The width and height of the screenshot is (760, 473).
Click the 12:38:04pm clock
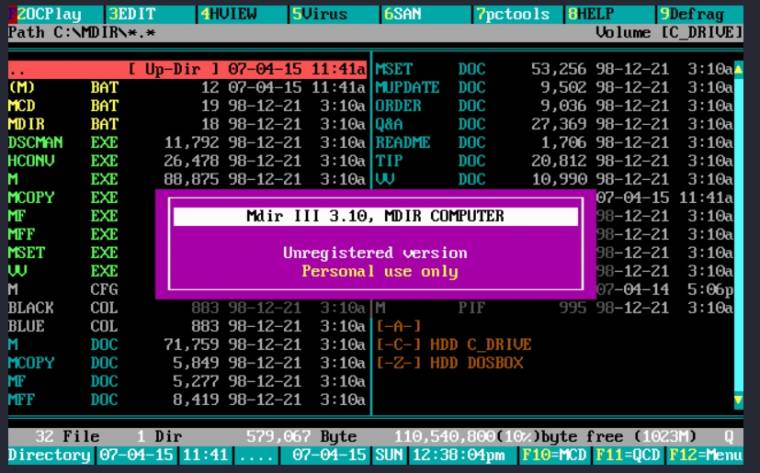click(458, 455)
